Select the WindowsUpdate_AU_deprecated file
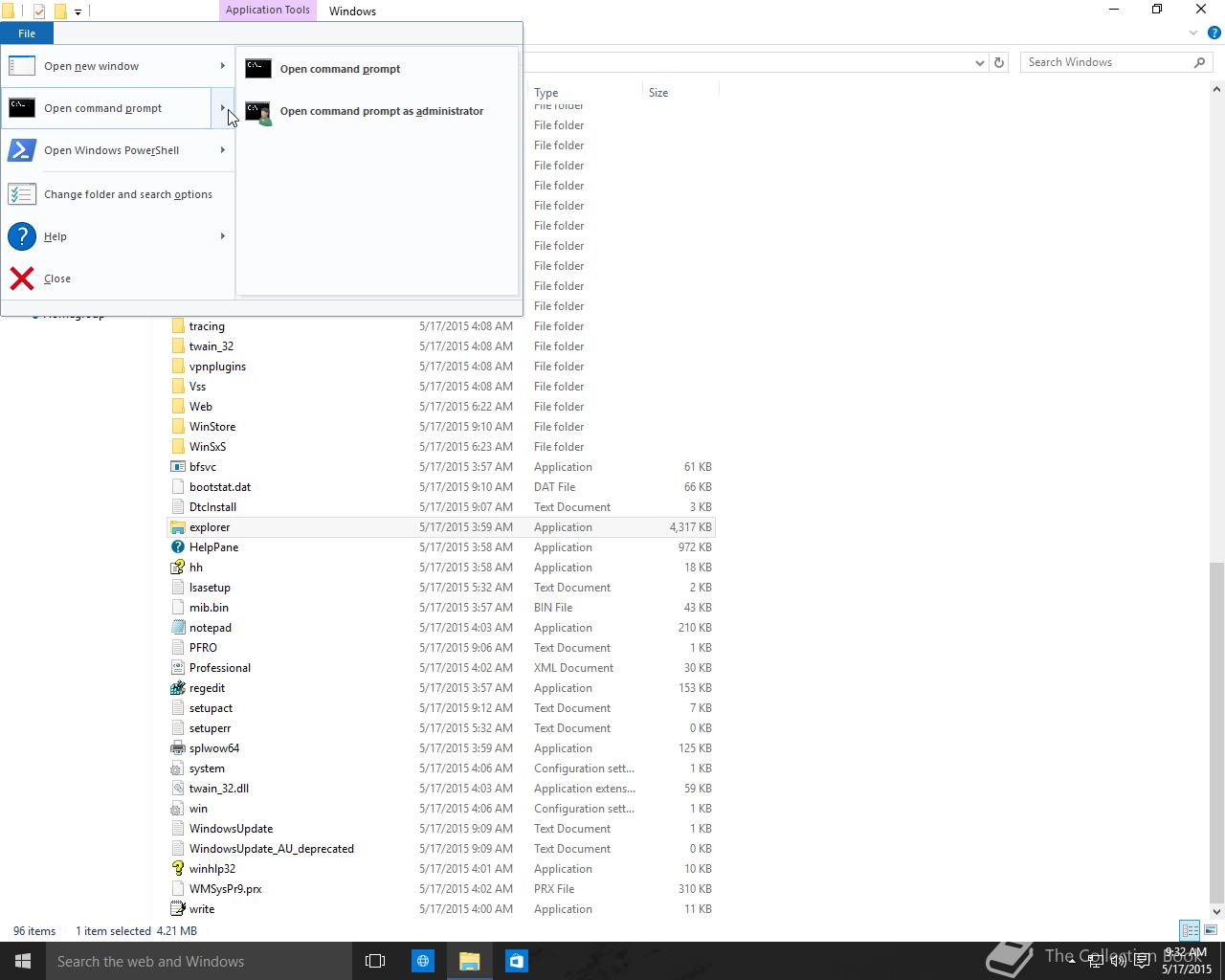Screen dimensions: 1225x980 pyautogui.click(x=272, y=849)
